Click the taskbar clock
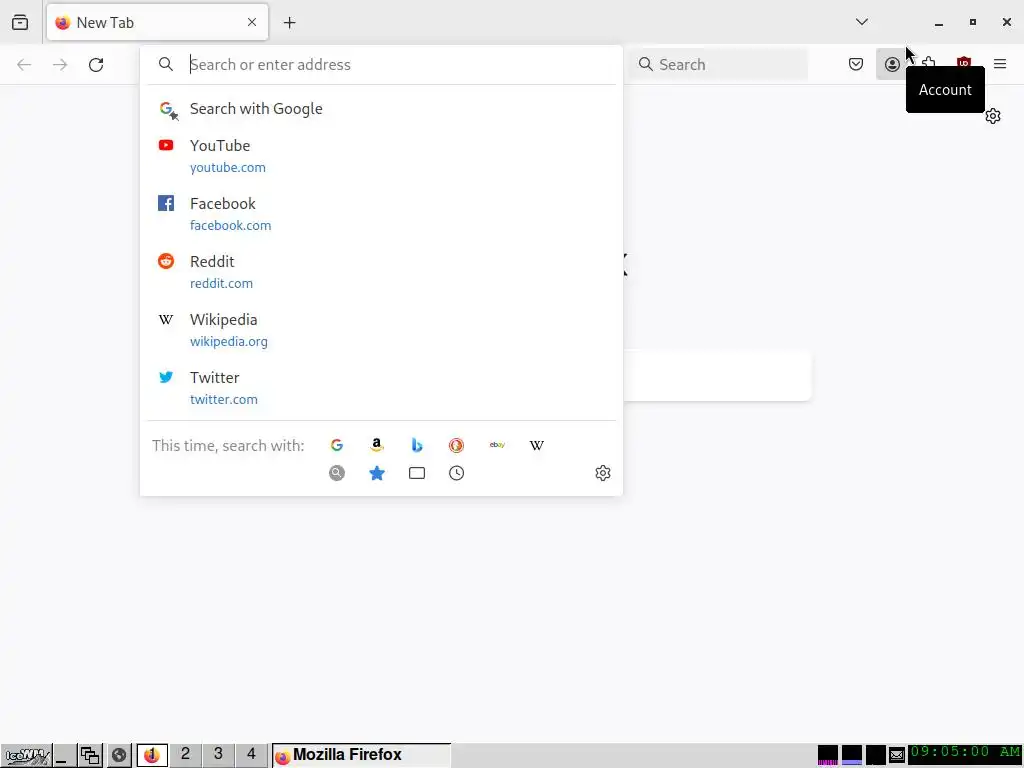 965,752
